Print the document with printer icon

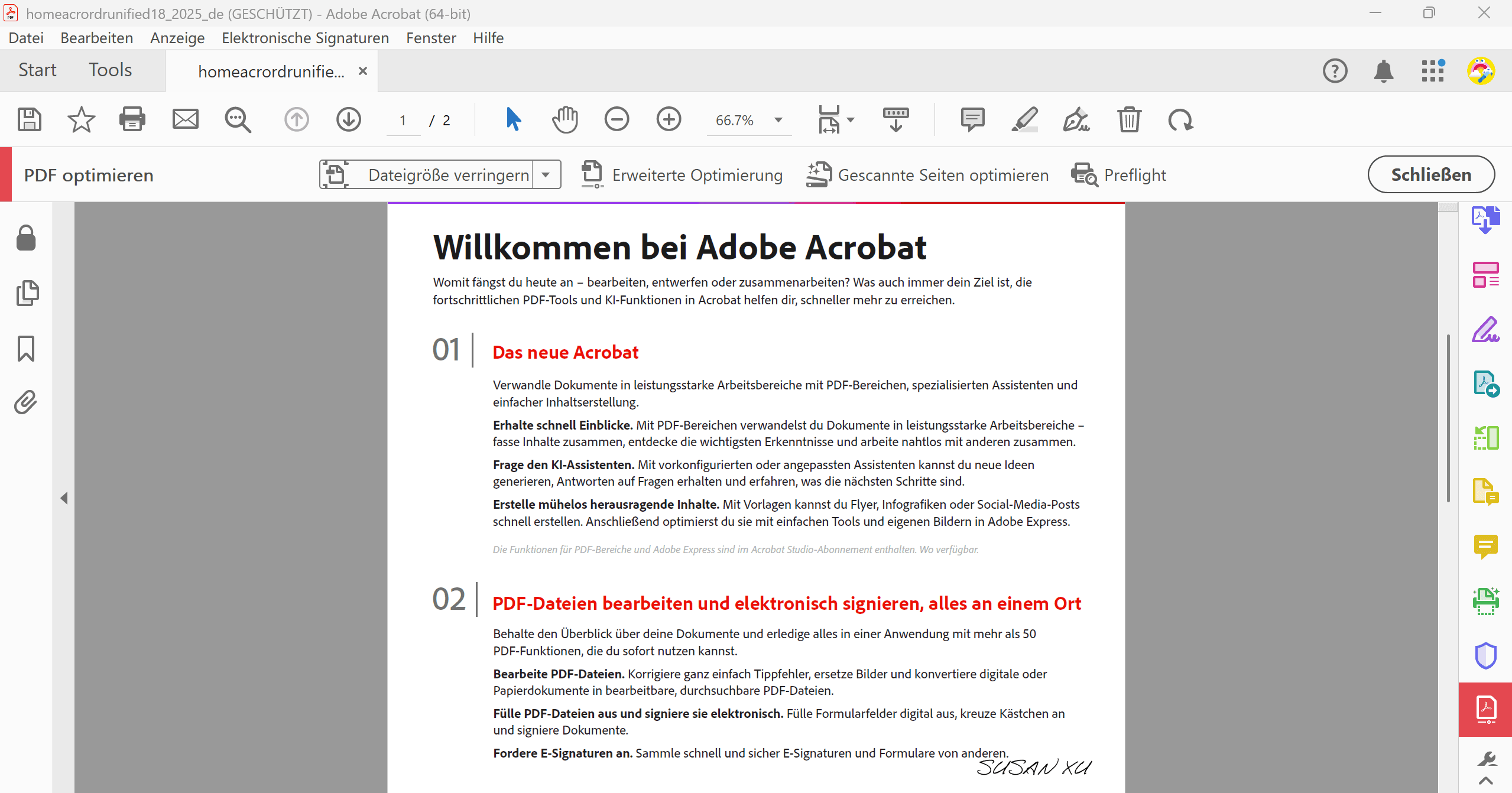coord(132,120)
